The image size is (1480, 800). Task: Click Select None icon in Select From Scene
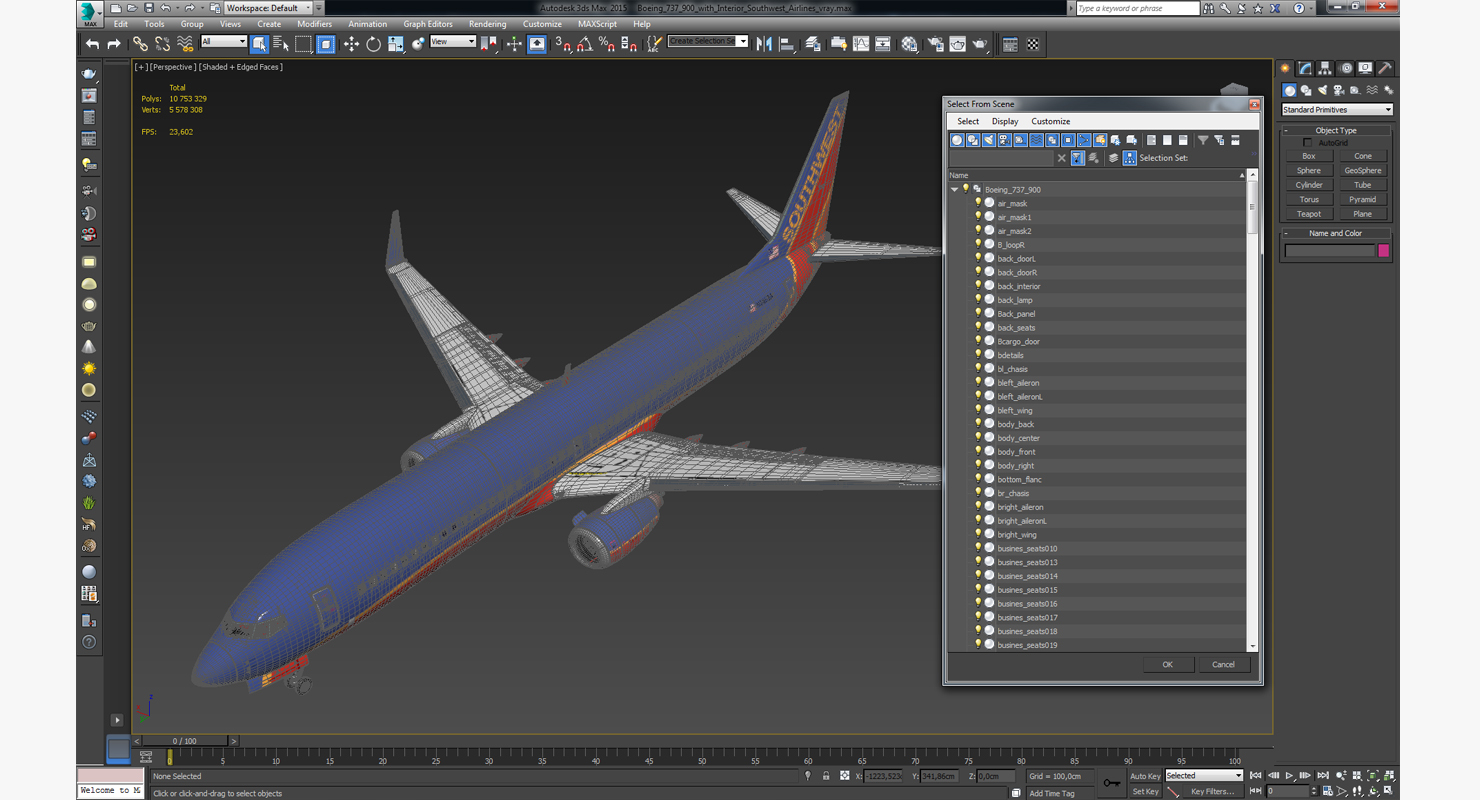pos(1167,140)
